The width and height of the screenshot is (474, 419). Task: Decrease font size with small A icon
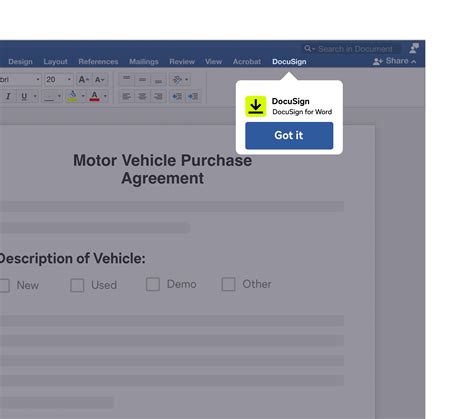[x=100, y=80]
